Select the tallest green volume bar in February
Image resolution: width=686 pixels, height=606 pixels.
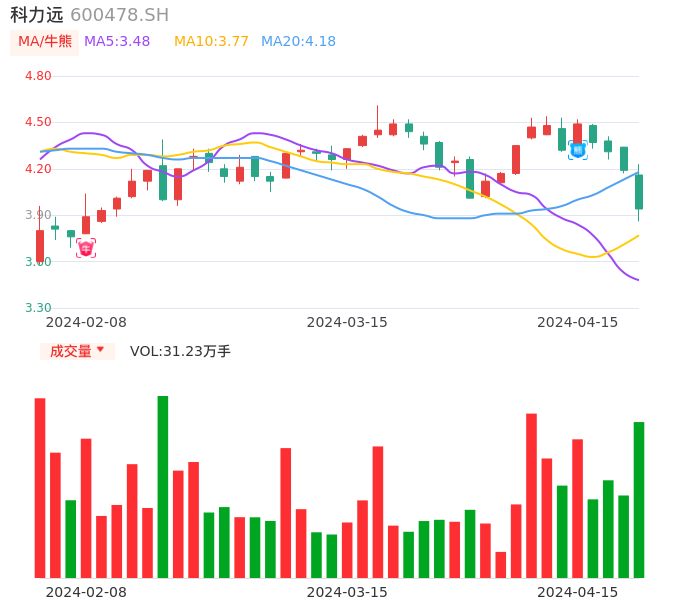tap(163, 487)
